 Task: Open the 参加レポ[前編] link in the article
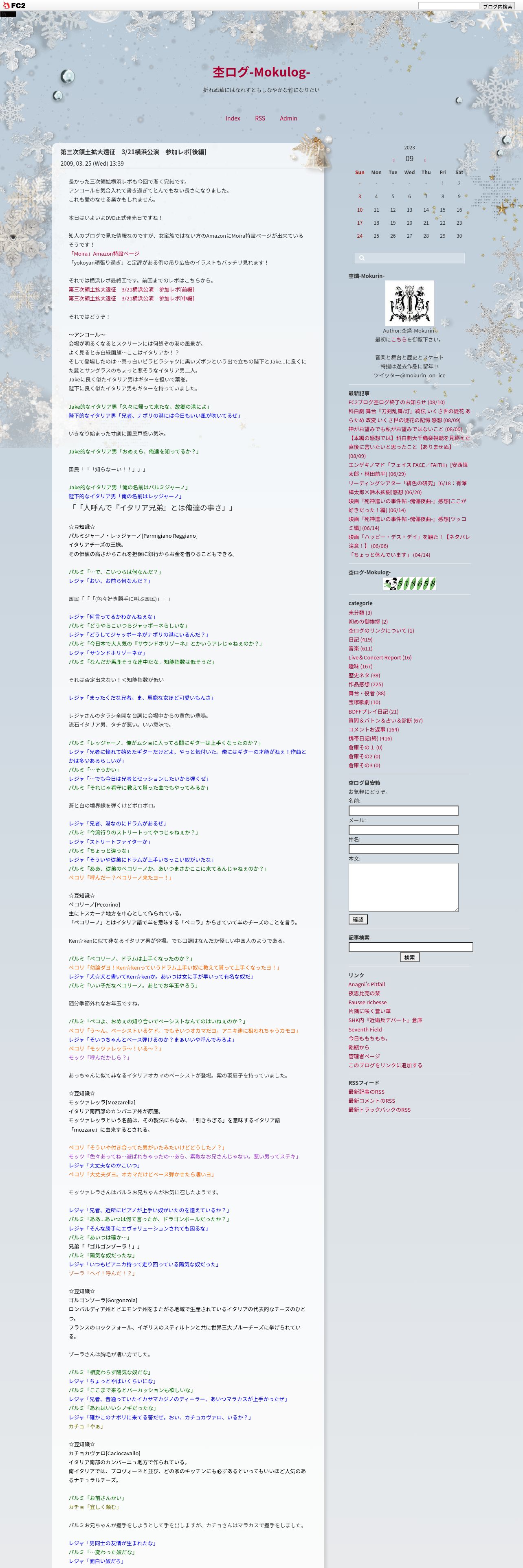[131, 290]
